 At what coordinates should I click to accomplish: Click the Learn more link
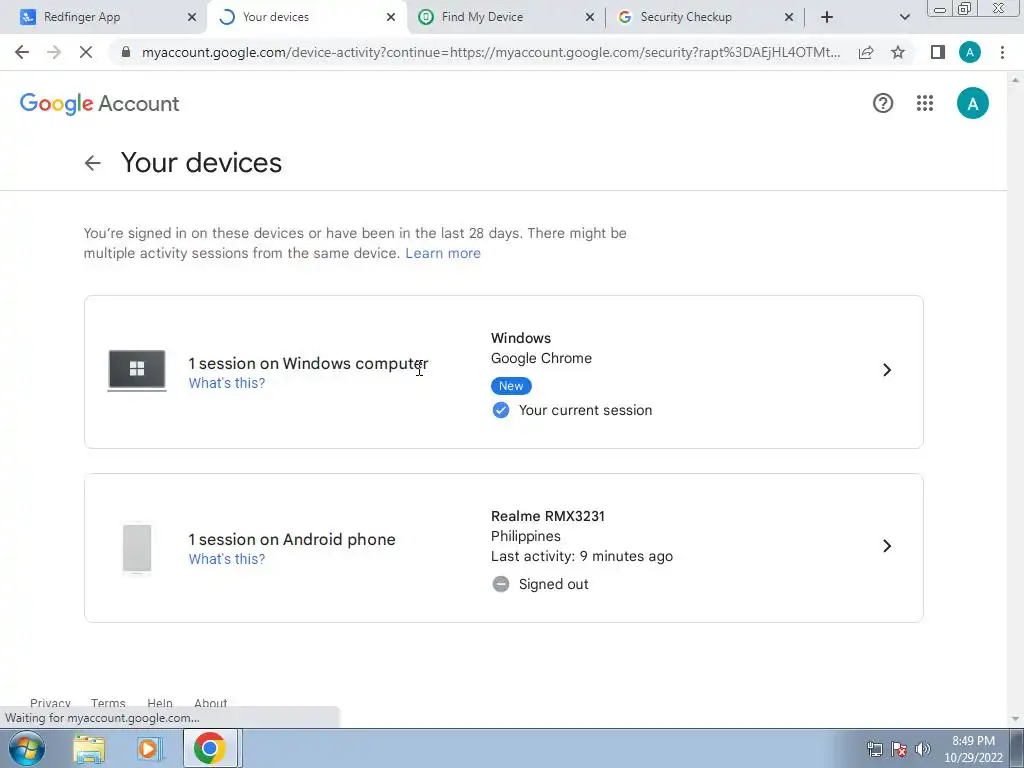click(443, 253)
